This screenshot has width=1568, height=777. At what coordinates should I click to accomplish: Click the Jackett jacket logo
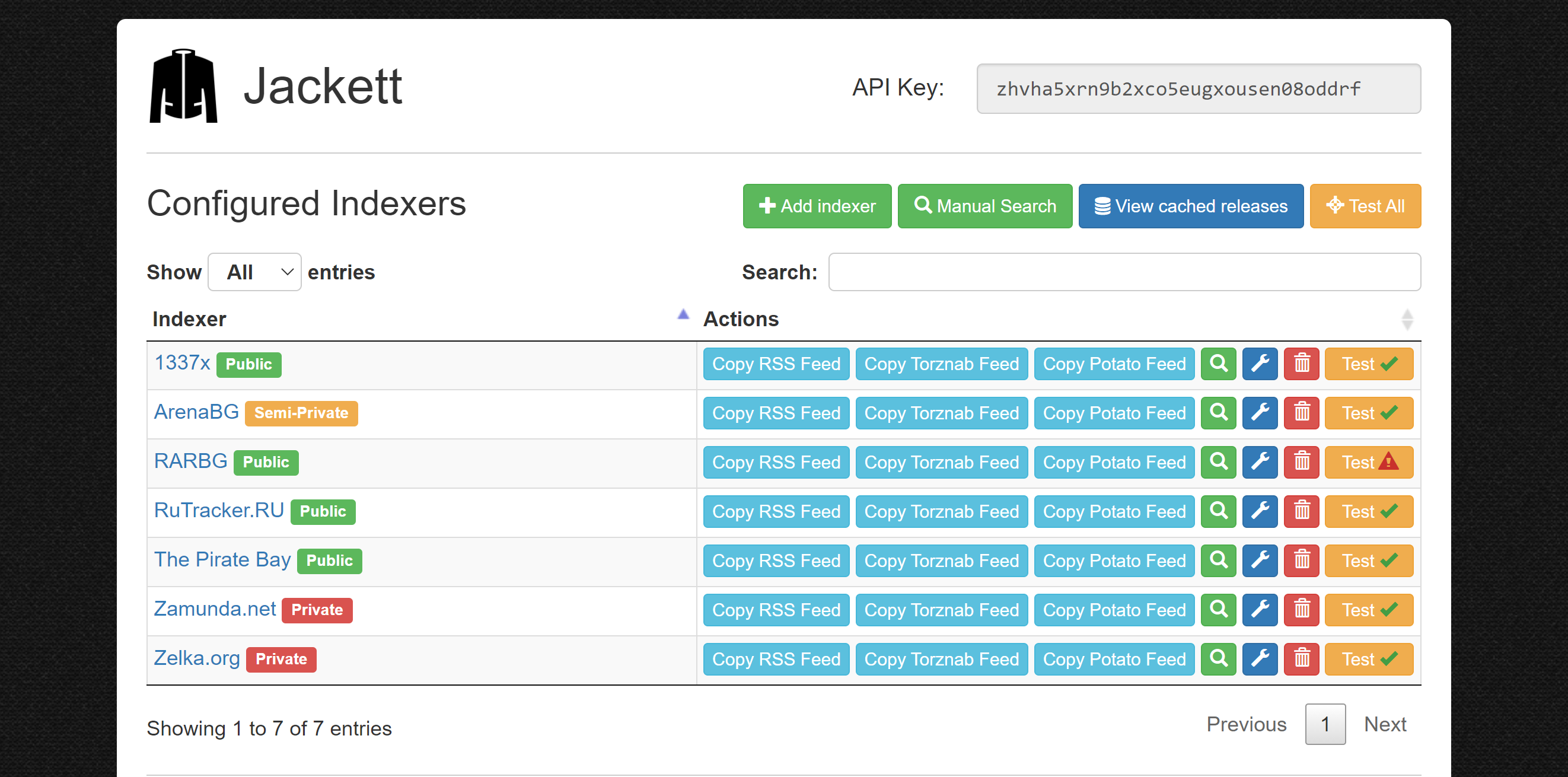183,86
